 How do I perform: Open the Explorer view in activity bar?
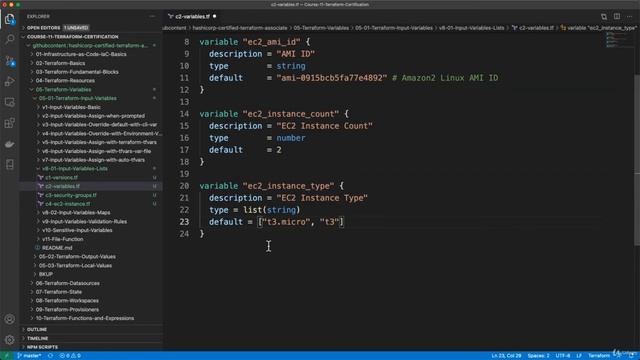coord(9,19)
